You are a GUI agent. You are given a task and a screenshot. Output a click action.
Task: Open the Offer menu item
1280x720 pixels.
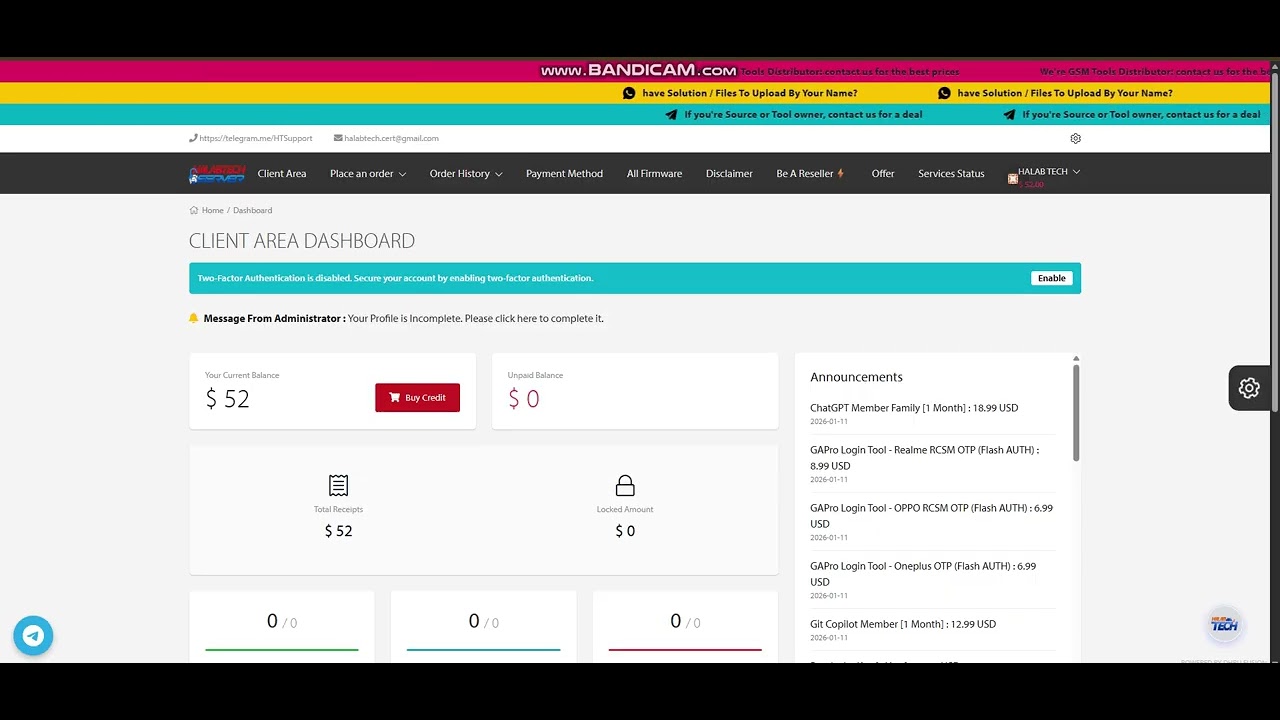point(883,174)
